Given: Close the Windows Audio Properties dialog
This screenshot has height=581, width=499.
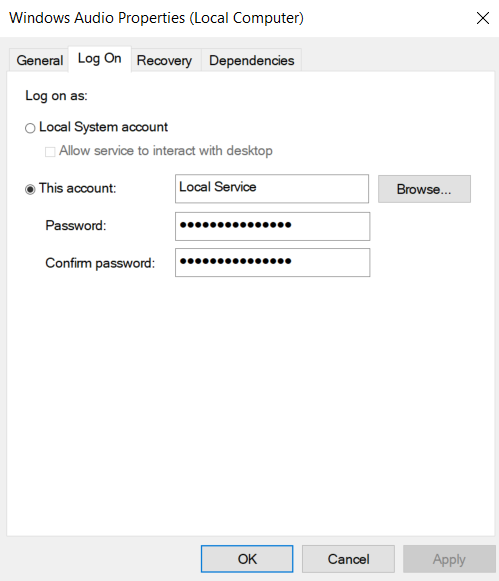Looking at the screenshot, I should [x=483, y=18].
